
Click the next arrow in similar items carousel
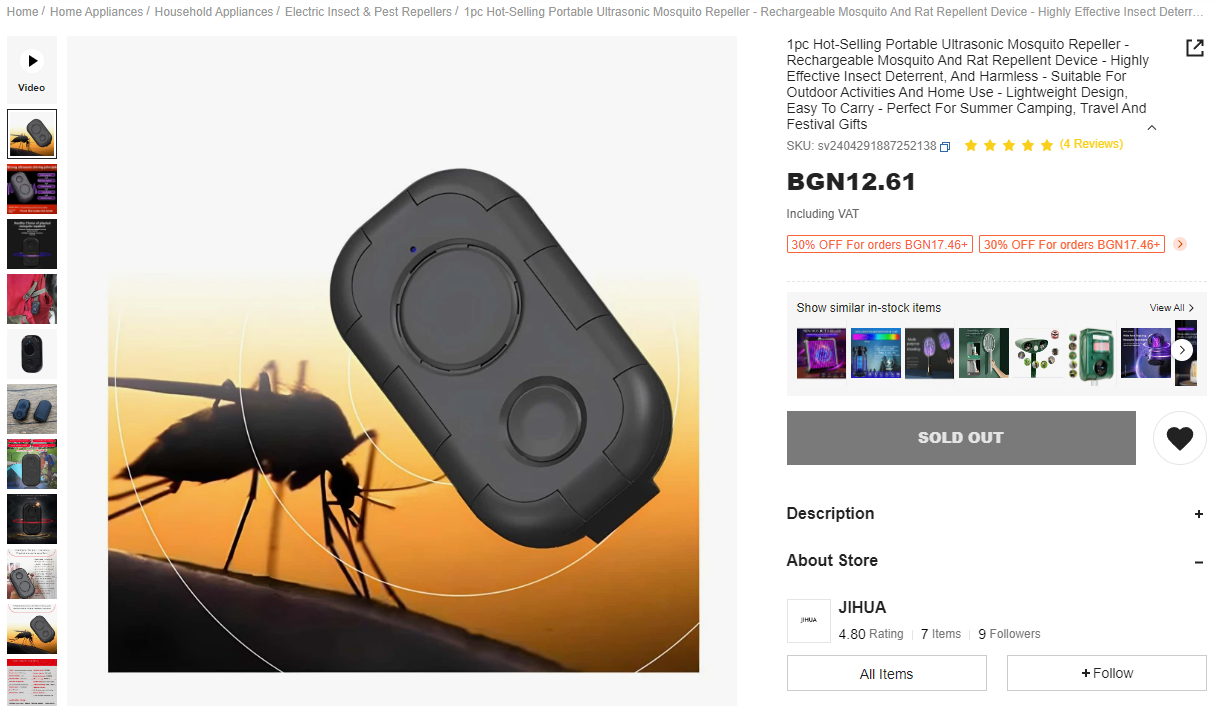[x=1183, y=350]
